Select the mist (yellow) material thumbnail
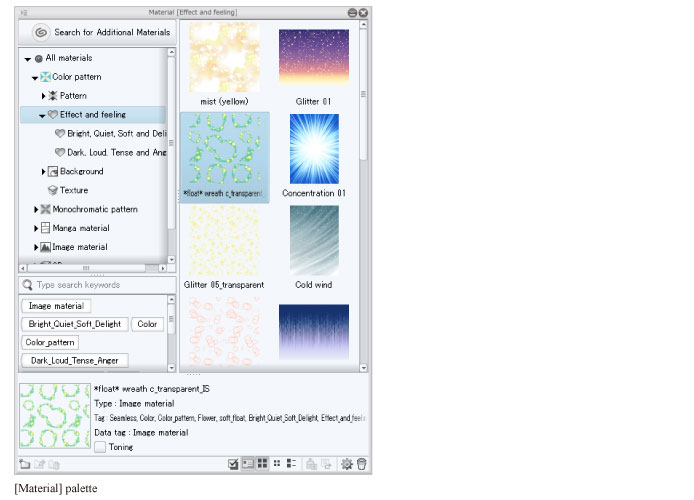This screenshot has height=500, width=694. click(224, 58)
